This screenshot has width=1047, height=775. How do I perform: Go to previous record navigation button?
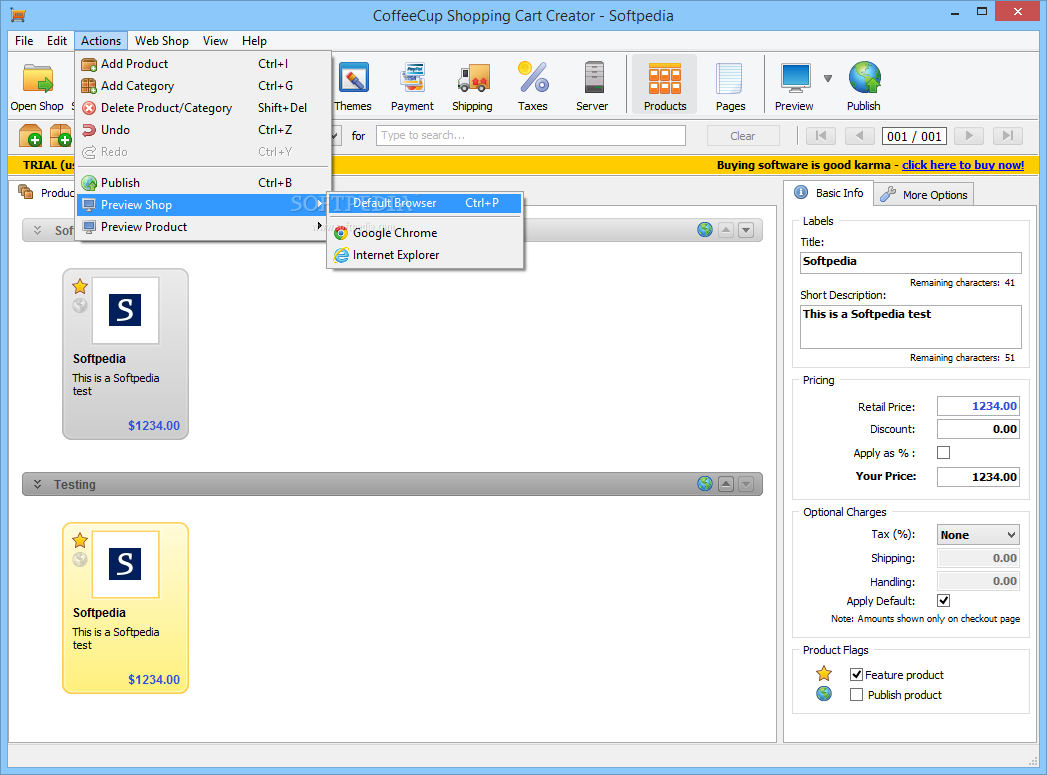(859, 136)
